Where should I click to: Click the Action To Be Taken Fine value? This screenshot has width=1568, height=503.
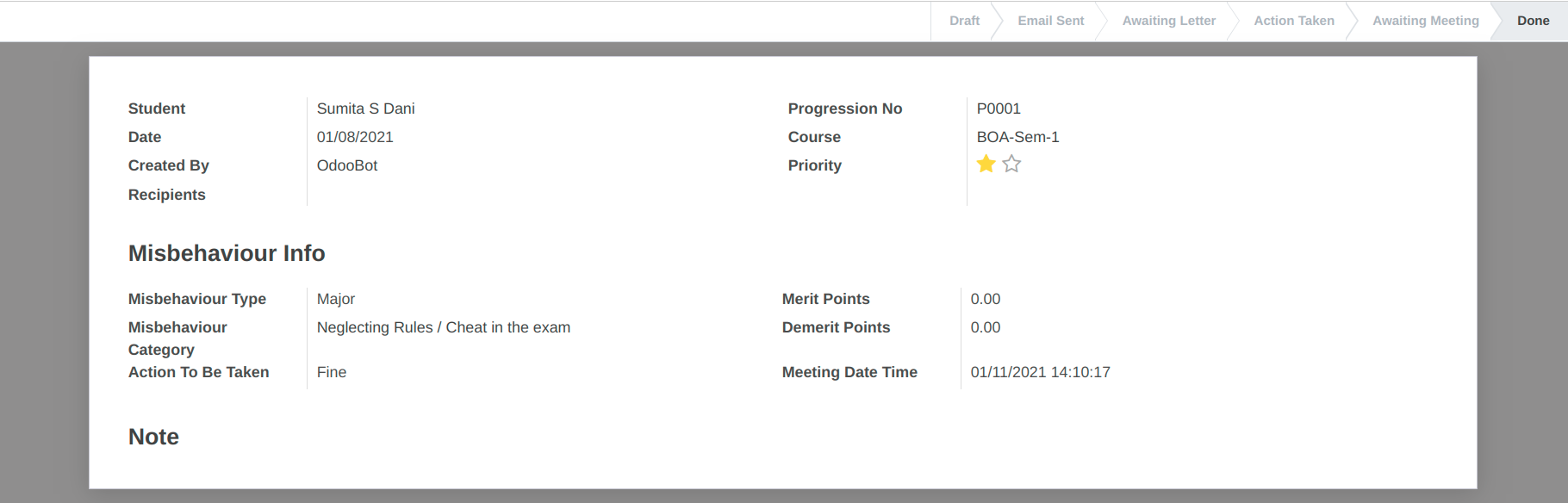pyautogui.click(x=331, y=372)
